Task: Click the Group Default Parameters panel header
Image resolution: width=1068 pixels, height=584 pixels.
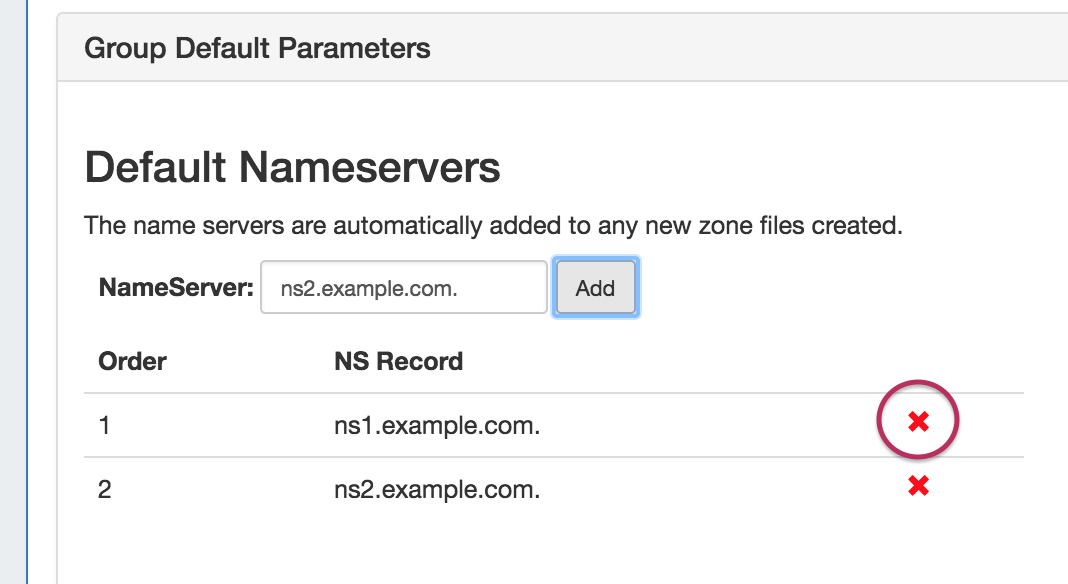Action: tap(257, 48)
